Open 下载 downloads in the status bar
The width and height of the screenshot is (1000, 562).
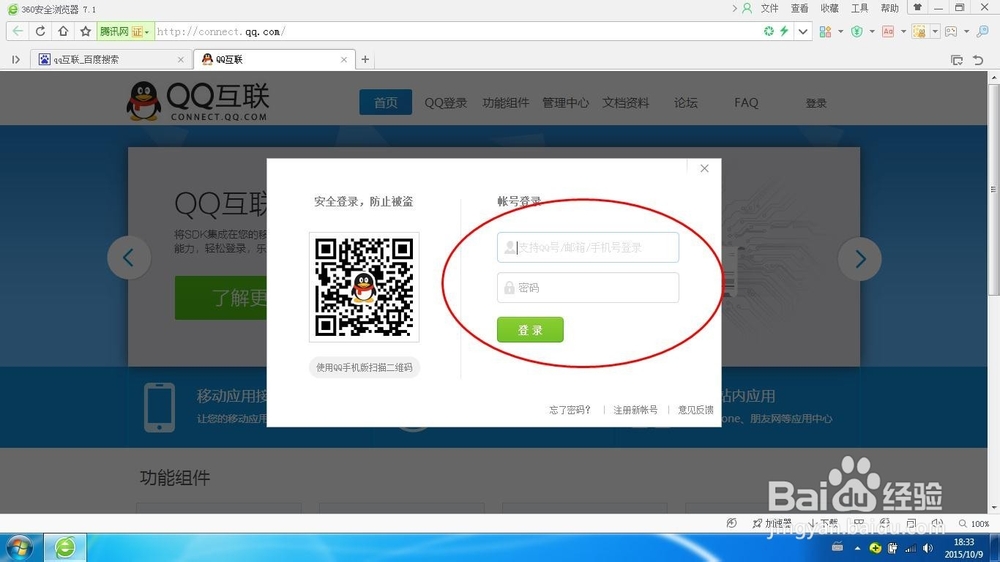823,523
